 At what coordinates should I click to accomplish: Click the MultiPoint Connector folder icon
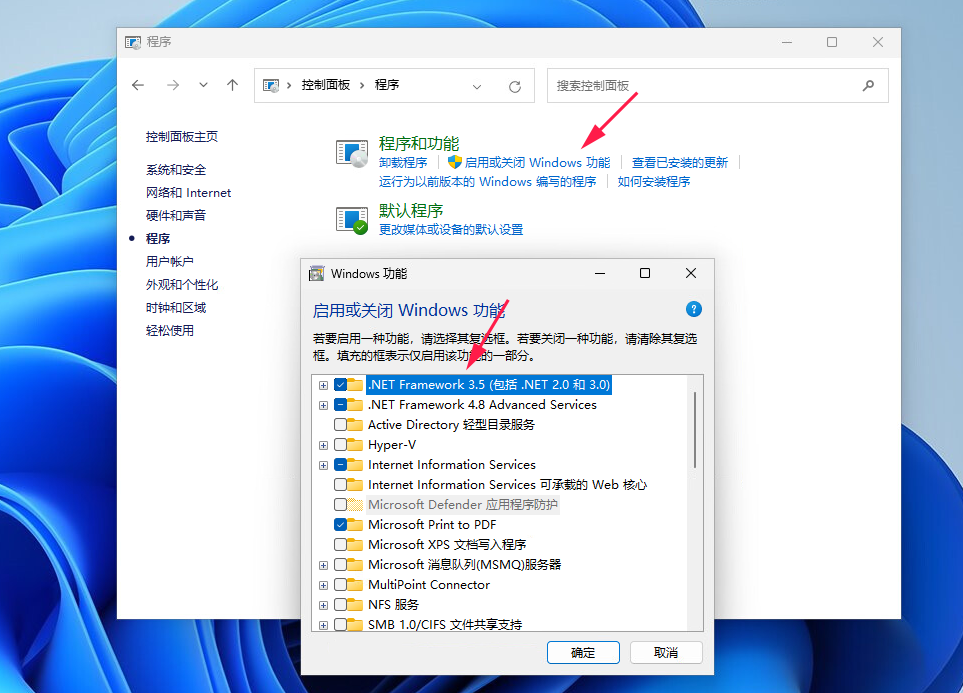(x=355, y=584)
